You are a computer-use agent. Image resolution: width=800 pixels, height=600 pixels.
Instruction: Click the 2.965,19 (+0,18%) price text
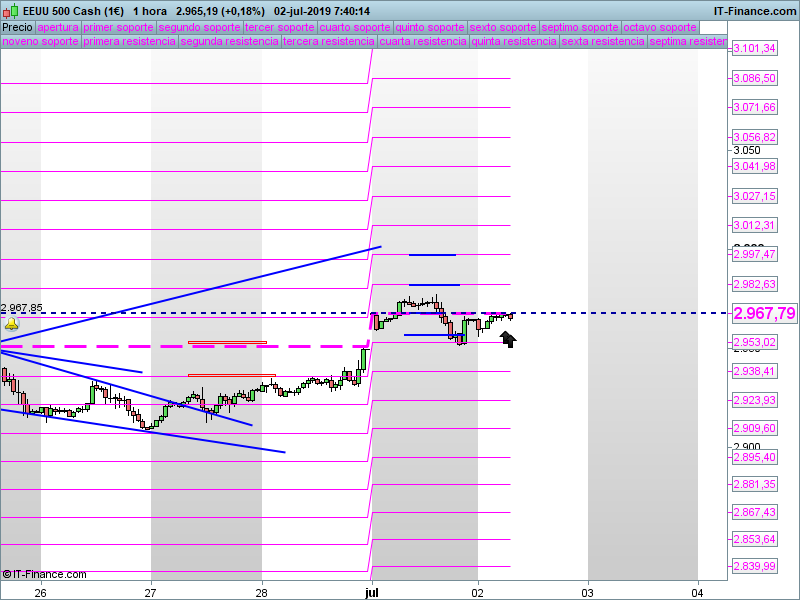click(220, 11)
